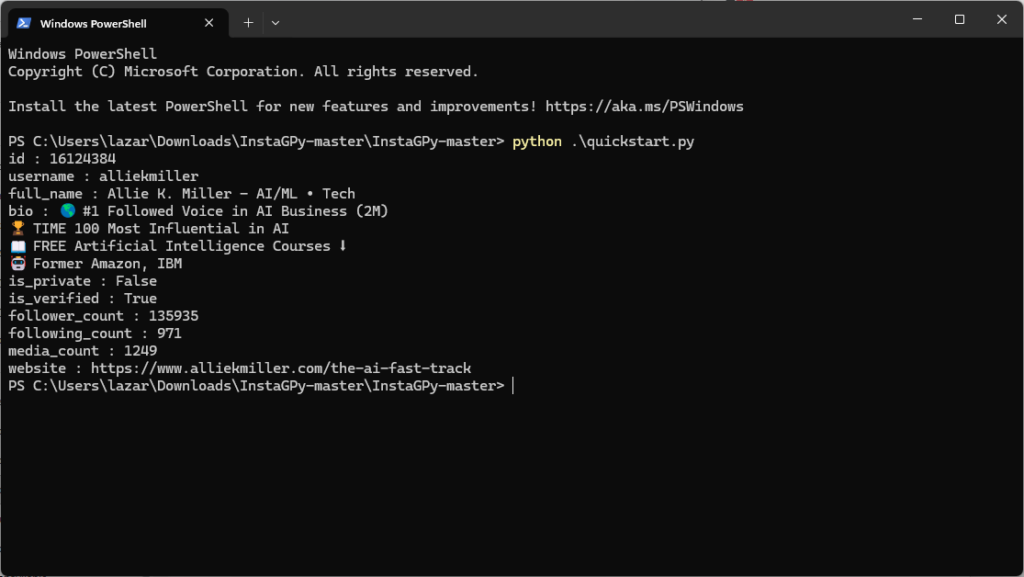Open the aka.ms/PSWindows link
Image resolution: width=1024 pixels, height=577 pixels.
(x=644, y=106)
